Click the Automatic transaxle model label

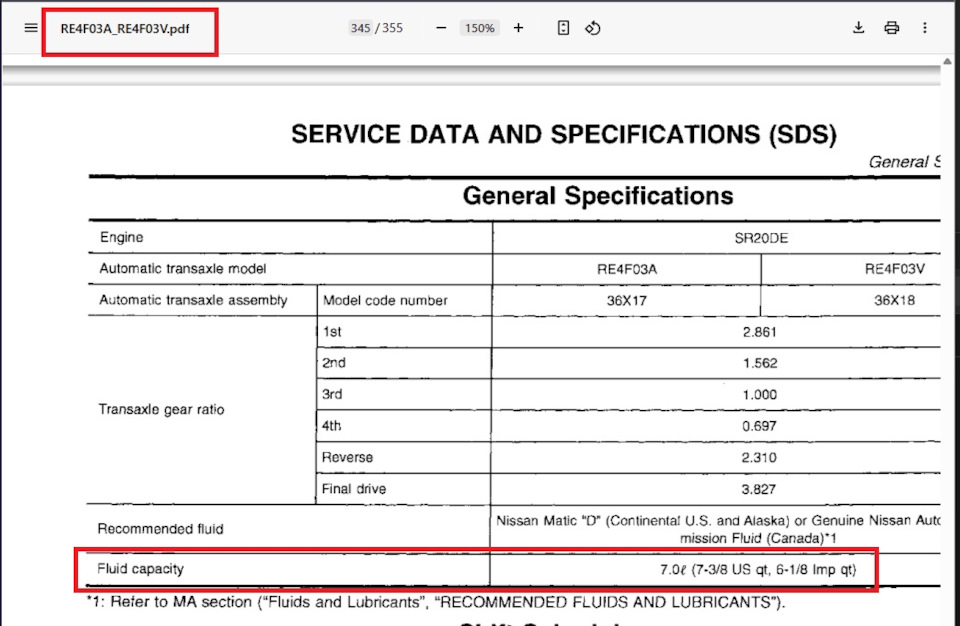click(182, 268)
